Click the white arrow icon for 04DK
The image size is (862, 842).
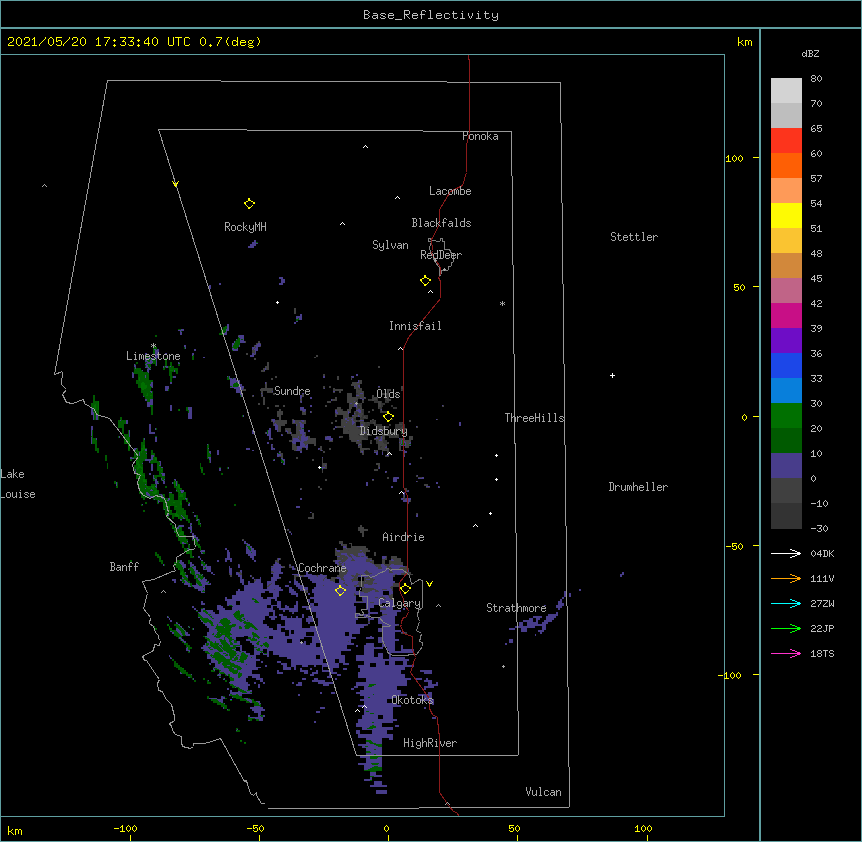(x=786, y=553)
